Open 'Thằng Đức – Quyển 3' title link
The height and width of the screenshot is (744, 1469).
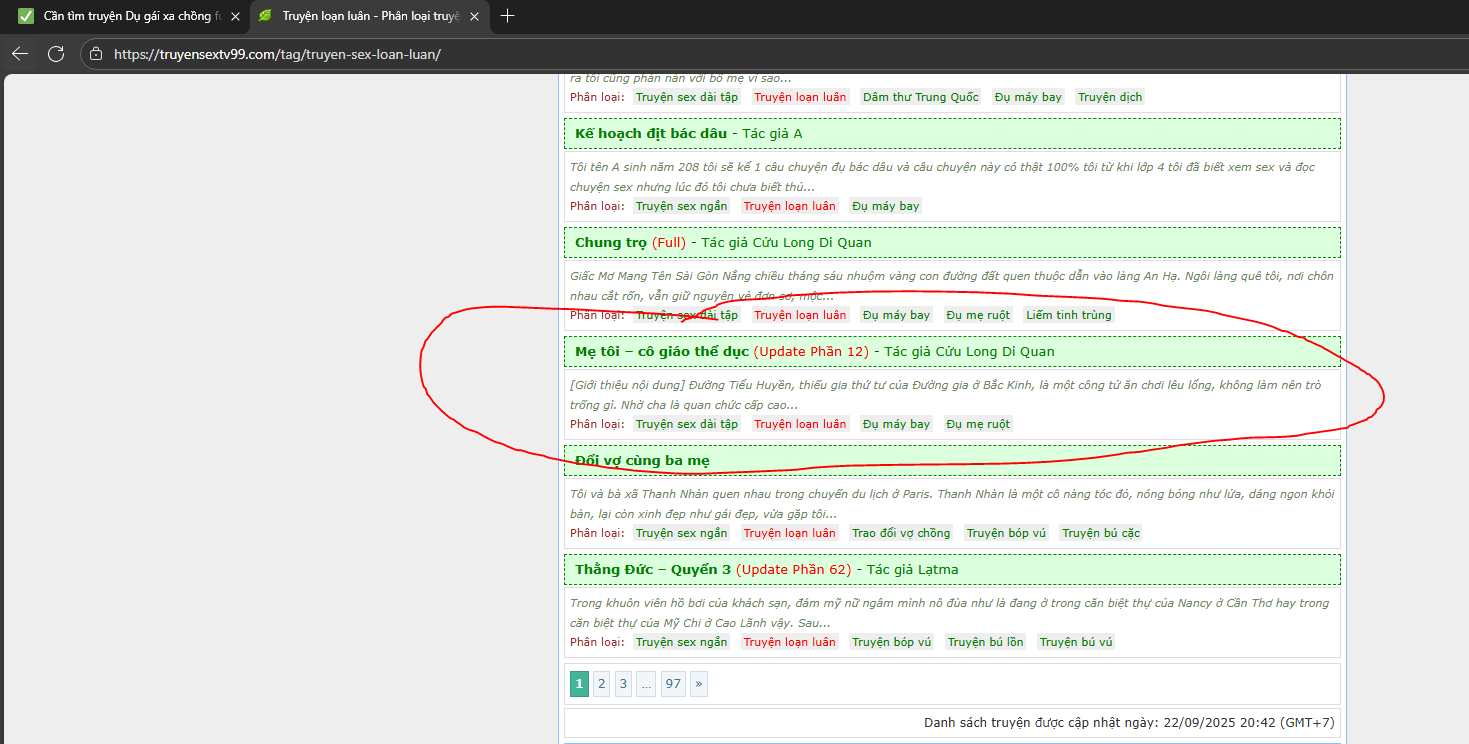coord(652,570)
